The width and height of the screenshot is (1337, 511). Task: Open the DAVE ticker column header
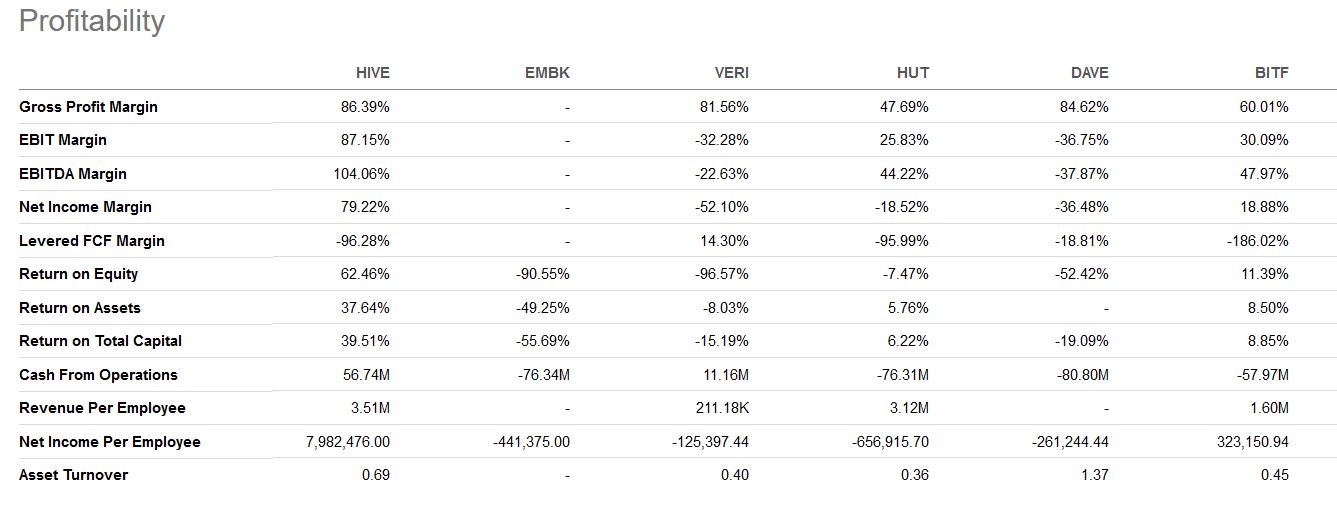click(x=1089, y=73)
